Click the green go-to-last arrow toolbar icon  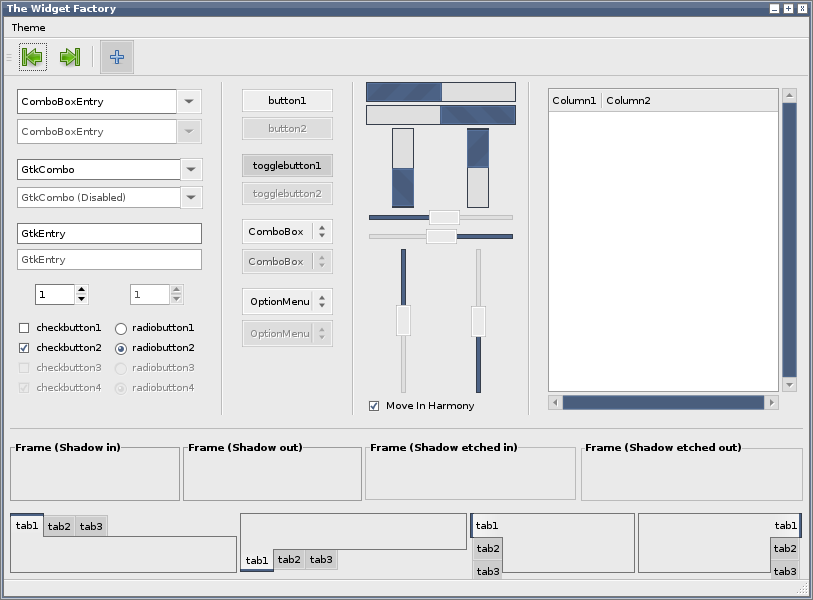(70, 57)
